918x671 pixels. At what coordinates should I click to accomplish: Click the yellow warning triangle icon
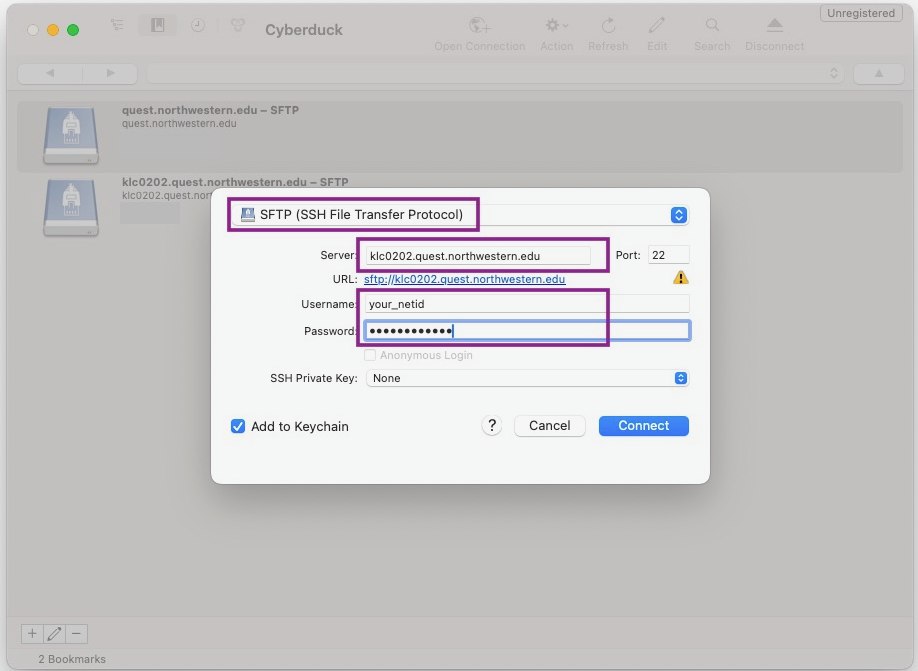pos(681,278)
